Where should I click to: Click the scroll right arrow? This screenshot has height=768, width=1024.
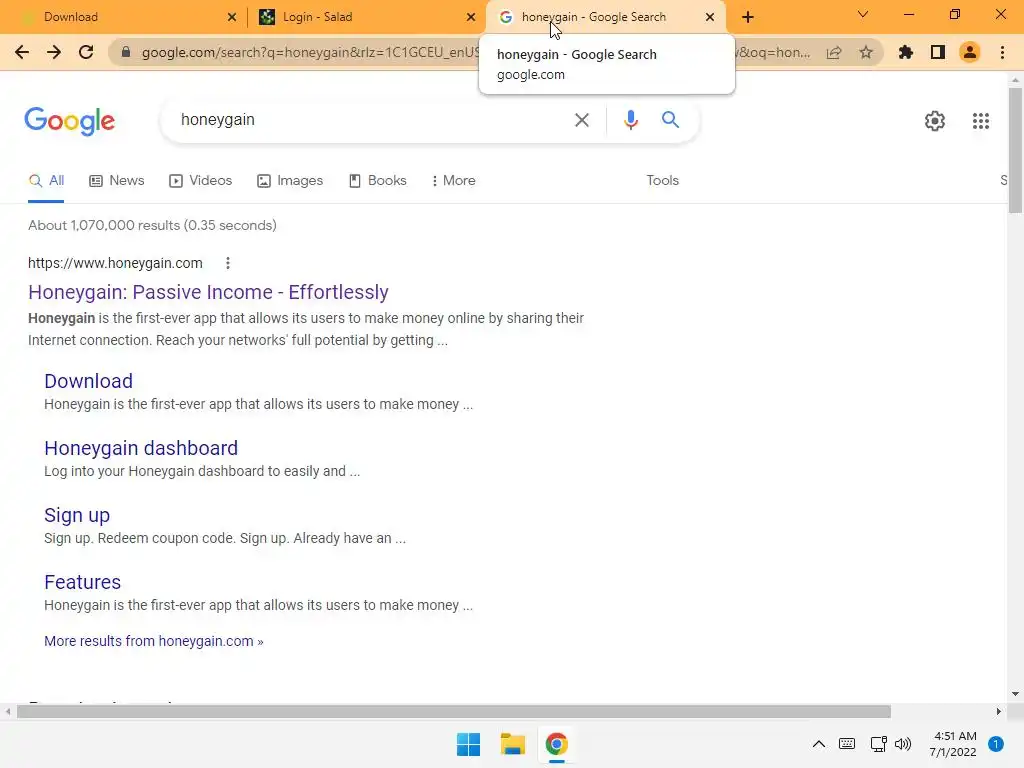[998, 711]
